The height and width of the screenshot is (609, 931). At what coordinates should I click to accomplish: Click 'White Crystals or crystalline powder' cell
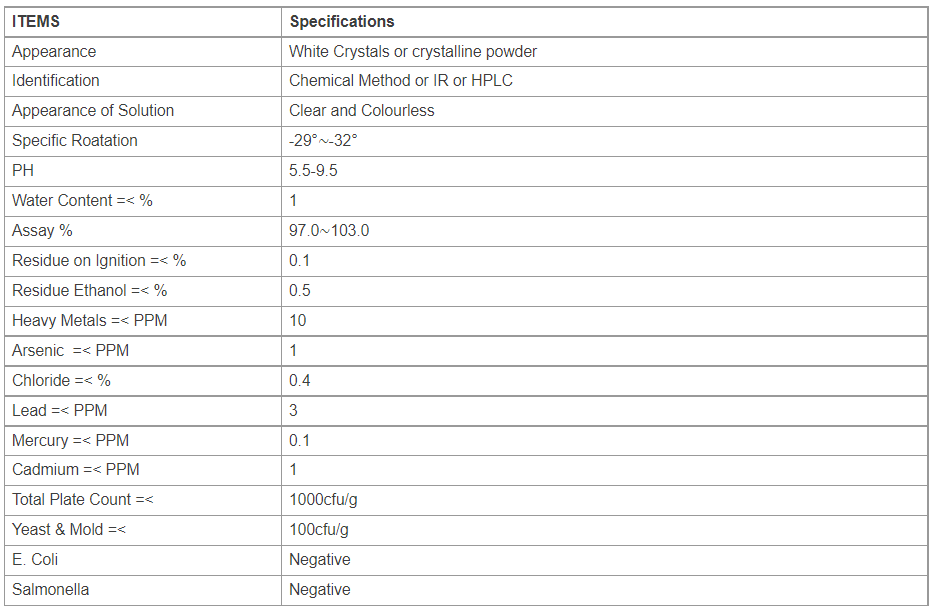coord(604,52)
